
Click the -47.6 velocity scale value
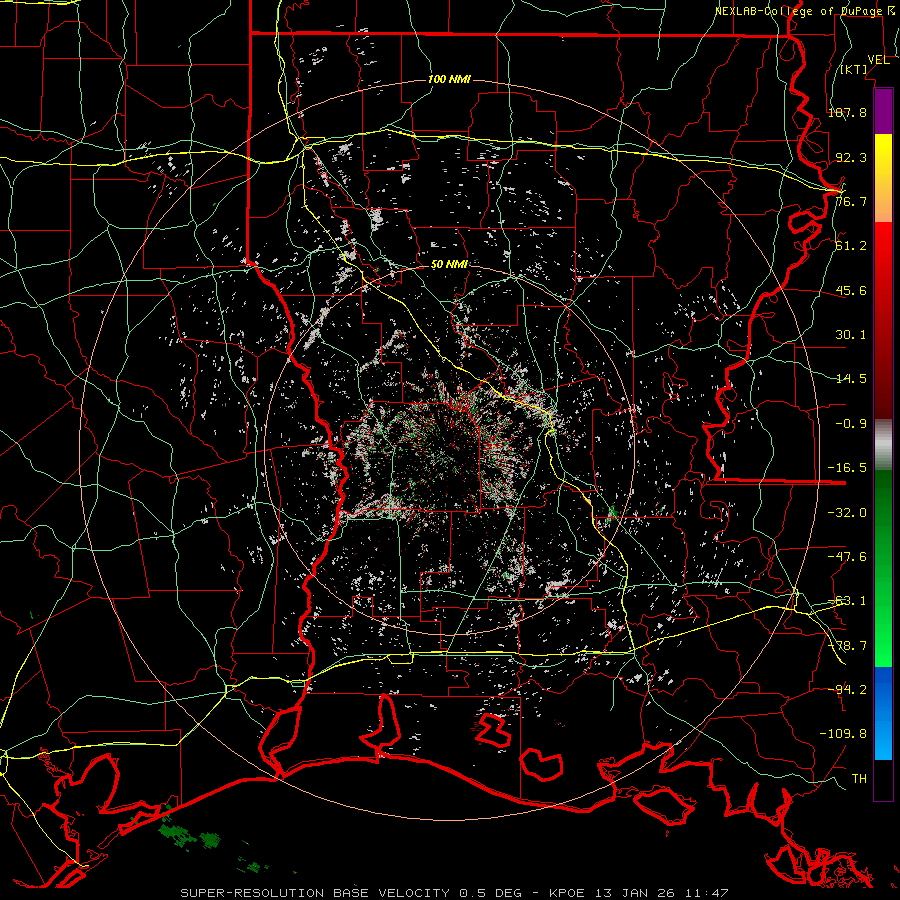pyautogui.click(x=847, y=557)
